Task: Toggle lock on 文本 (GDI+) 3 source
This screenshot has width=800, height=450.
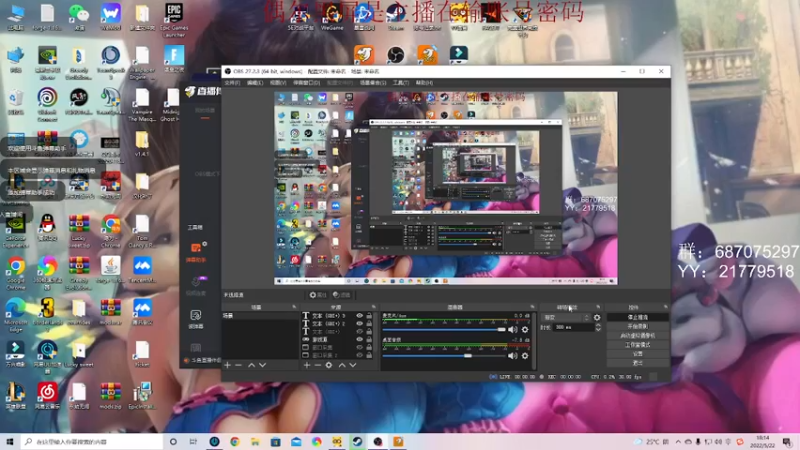Action: [x=369, y=316]
